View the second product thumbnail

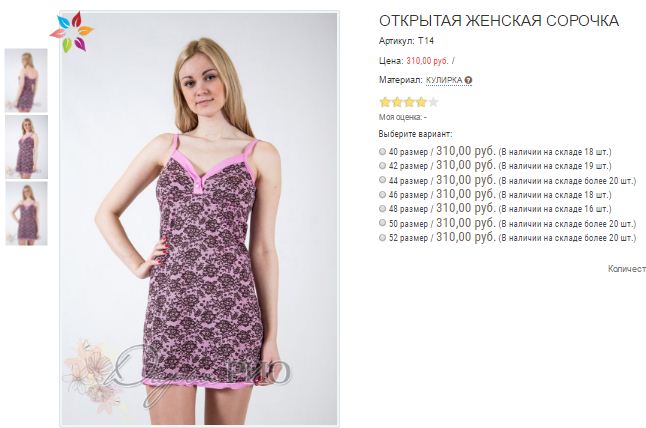coord(25,146)
